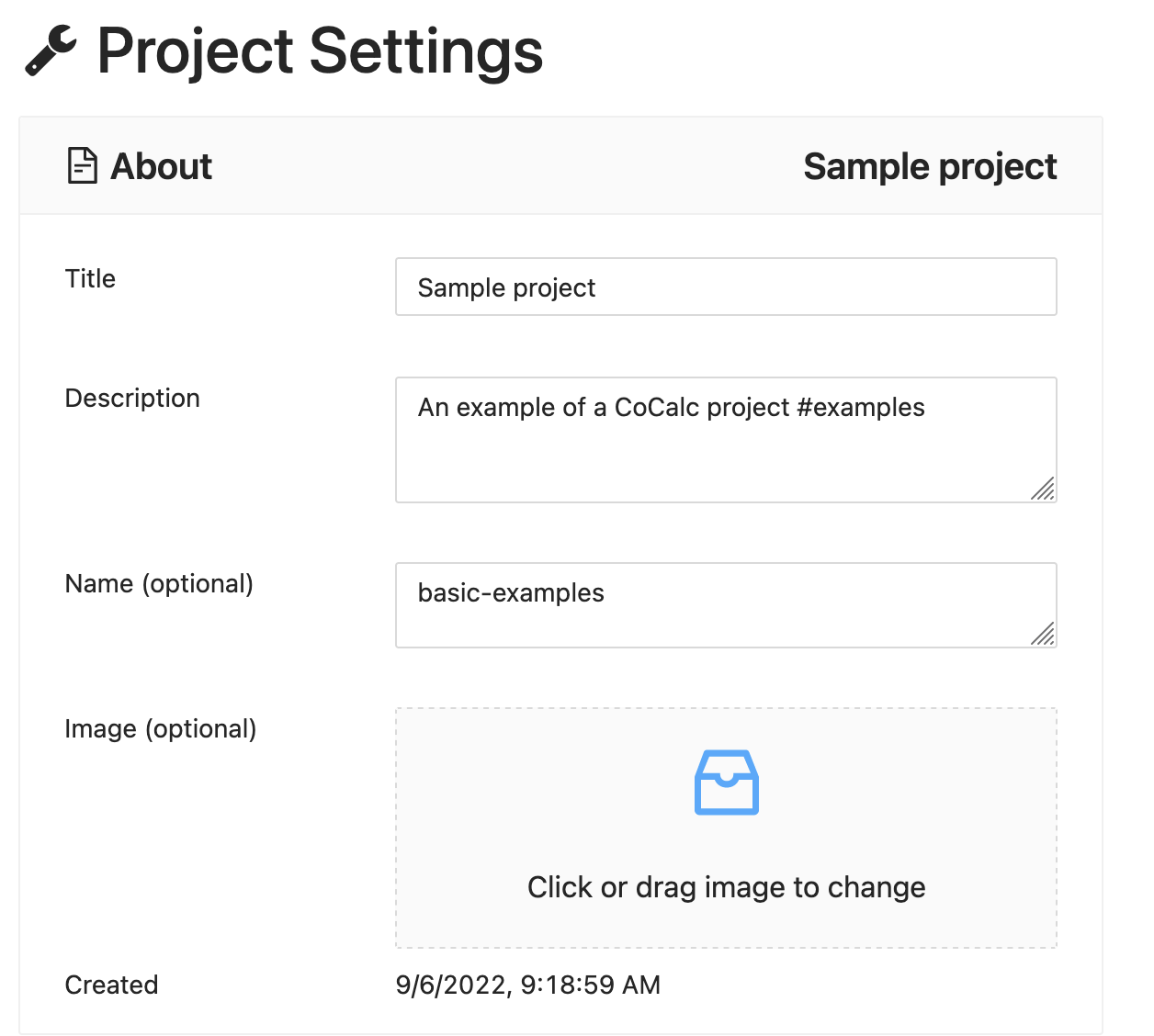Screen dimensions: 1154x1036
Task: Click inside the Title input field
Action: (x=726, y=287)
